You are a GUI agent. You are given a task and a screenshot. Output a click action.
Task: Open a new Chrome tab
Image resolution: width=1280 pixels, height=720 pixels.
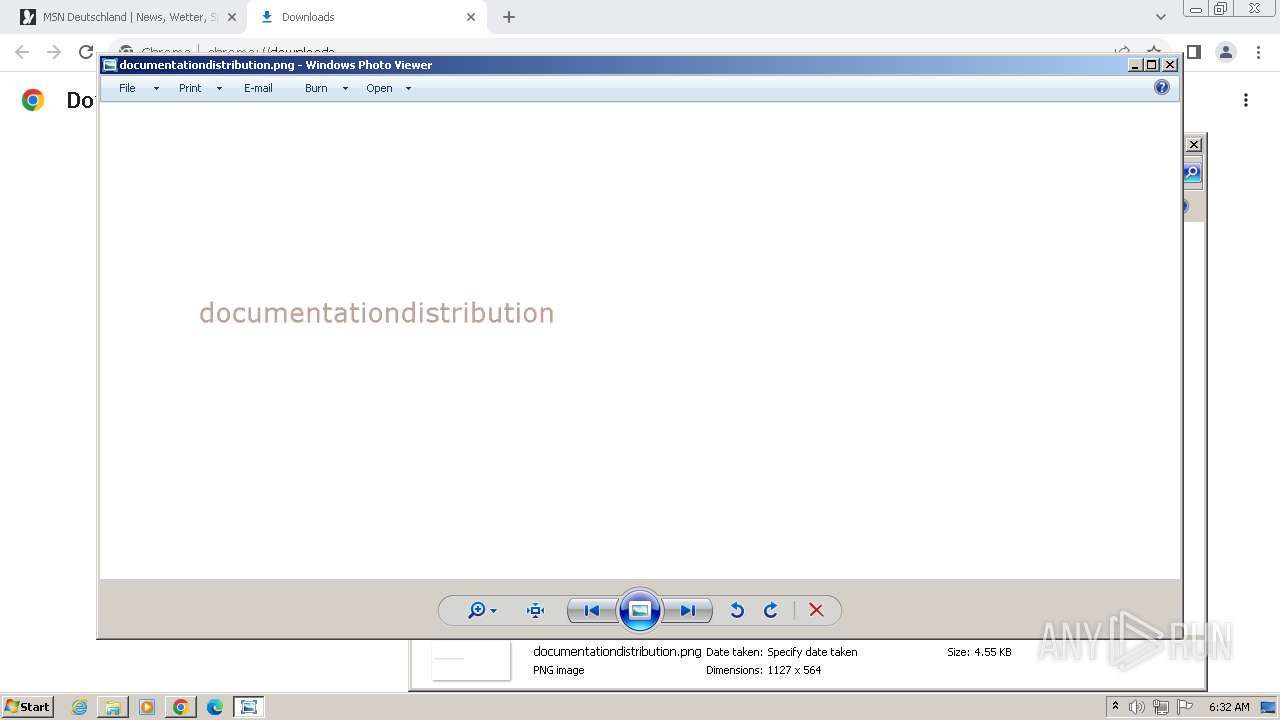coord(509,17)
